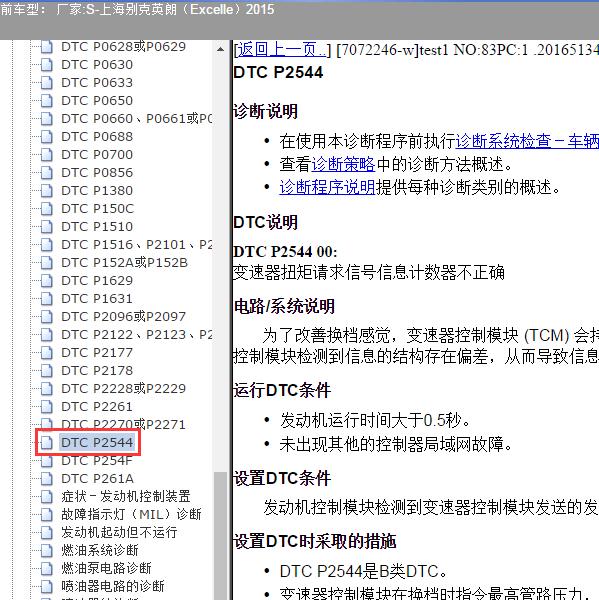Select DTC P0660、P0661 tree entry
Screen dimensions: 599x600
pos(137,119)
